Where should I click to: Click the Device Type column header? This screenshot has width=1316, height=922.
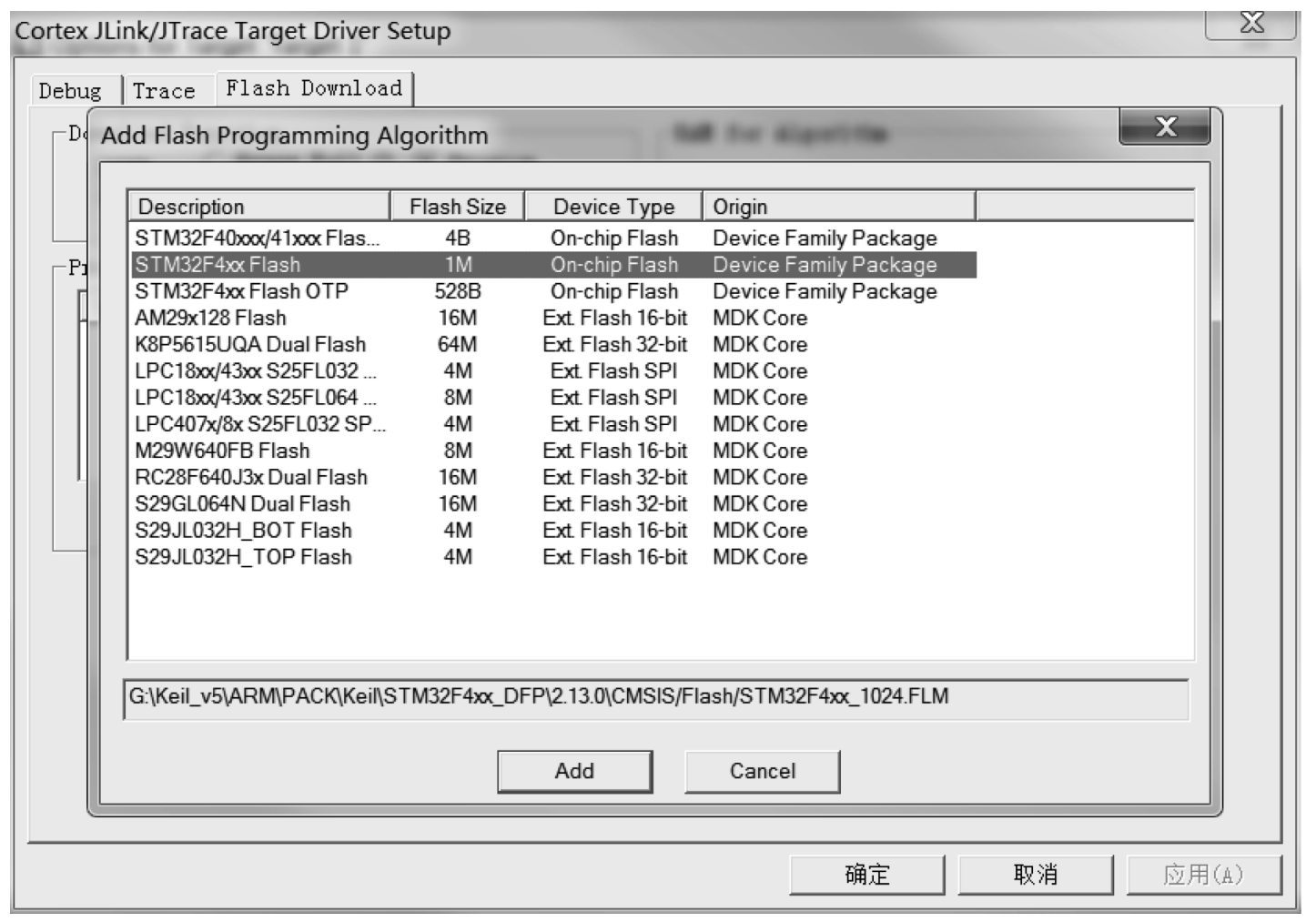tap(613, 207)
